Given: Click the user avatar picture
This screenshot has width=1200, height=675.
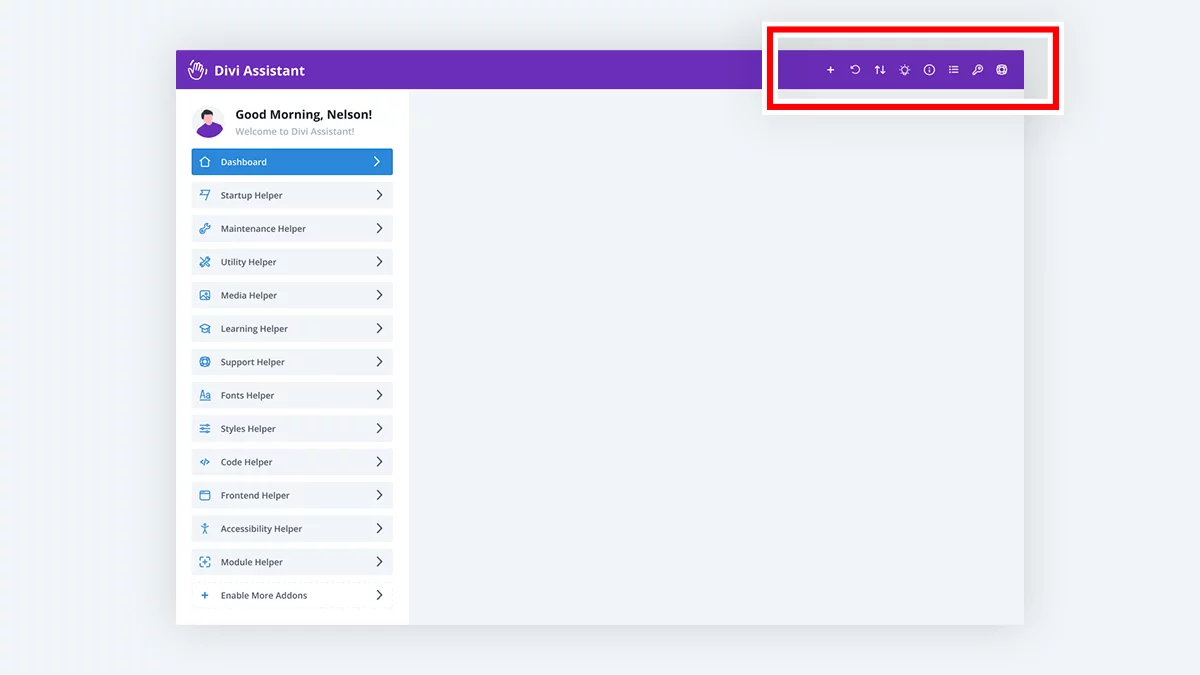Looking at the screenshot, I should (x=209, y=122).
